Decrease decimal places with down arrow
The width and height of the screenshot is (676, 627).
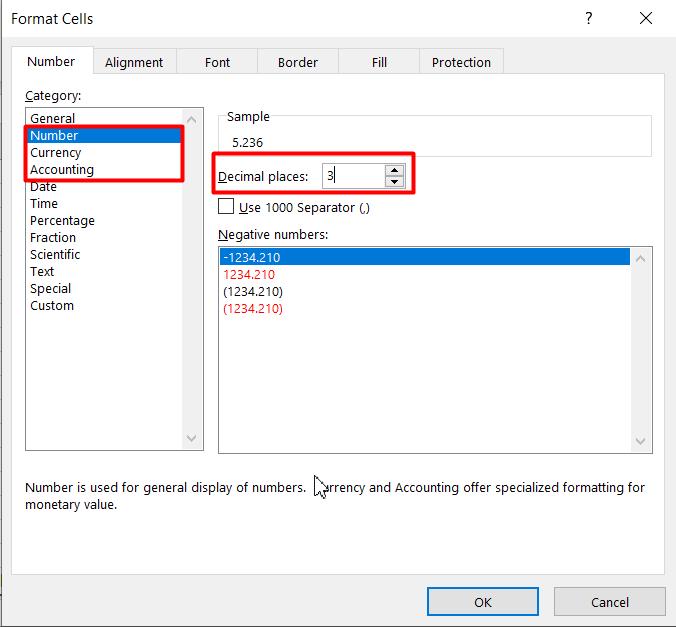(394, 182)
